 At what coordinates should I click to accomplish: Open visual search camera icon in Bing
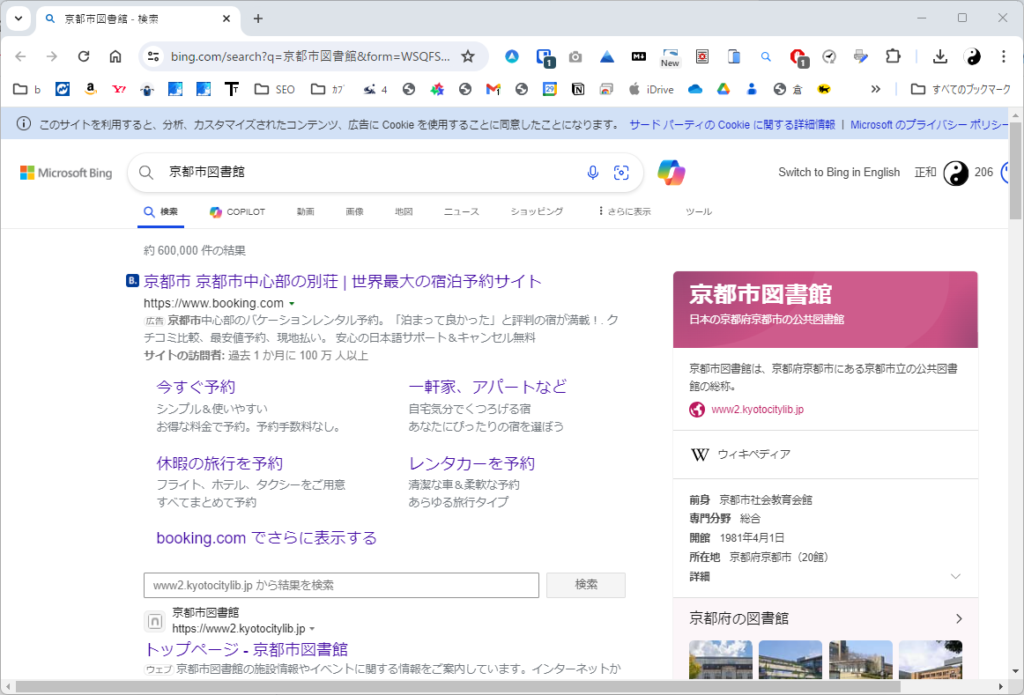[621, 172]
